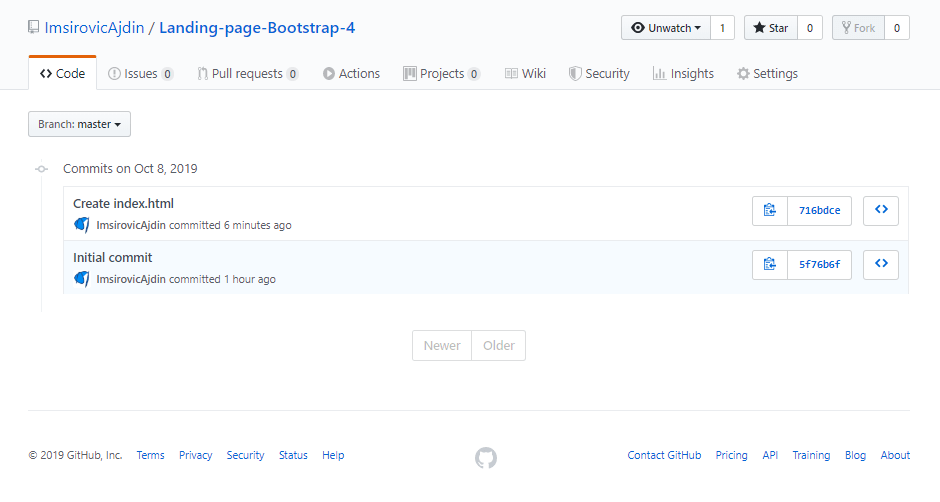Open the Projects tab

tap(442, 73)
